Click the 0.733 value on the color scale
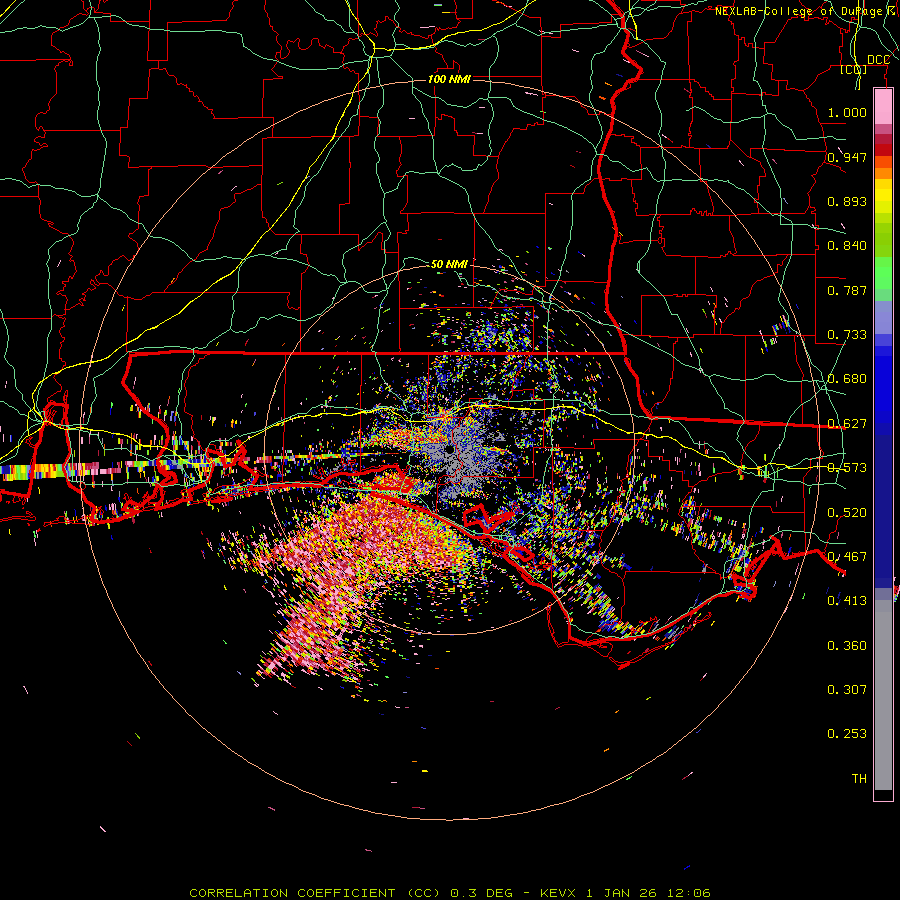Viewport: 900px width, 900px height. coord(847,335)
